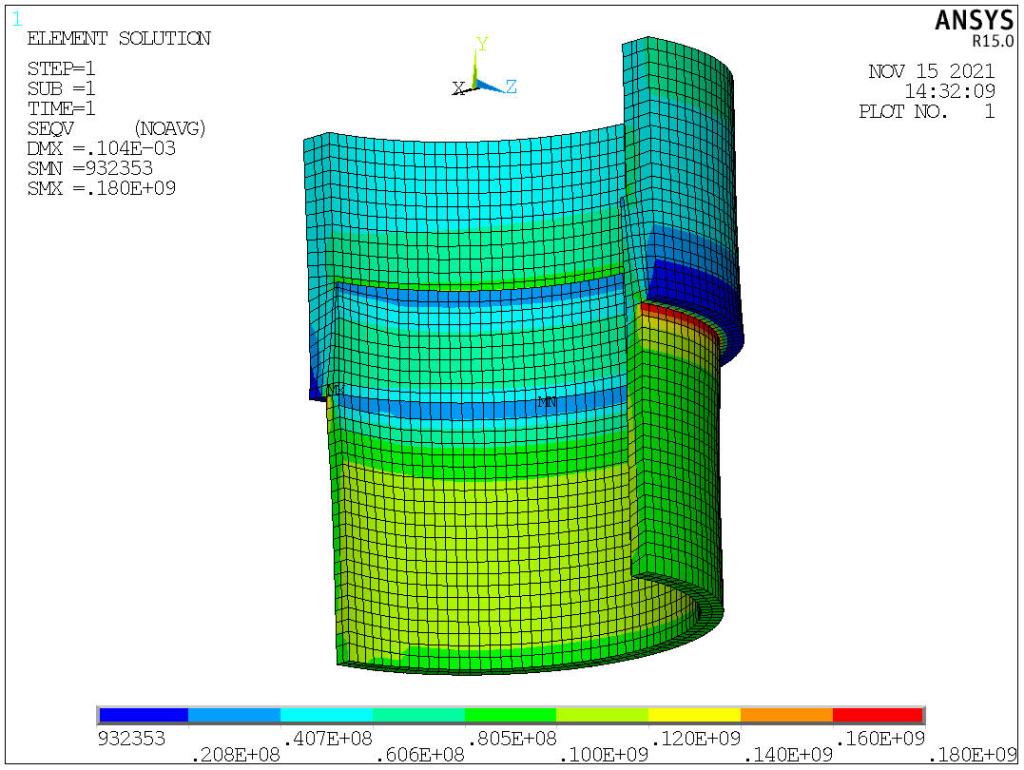The height and width of the screenshot is (770, 1024).
Task: Select the .100E+09 legend label
Action: [x=605, y=753]
